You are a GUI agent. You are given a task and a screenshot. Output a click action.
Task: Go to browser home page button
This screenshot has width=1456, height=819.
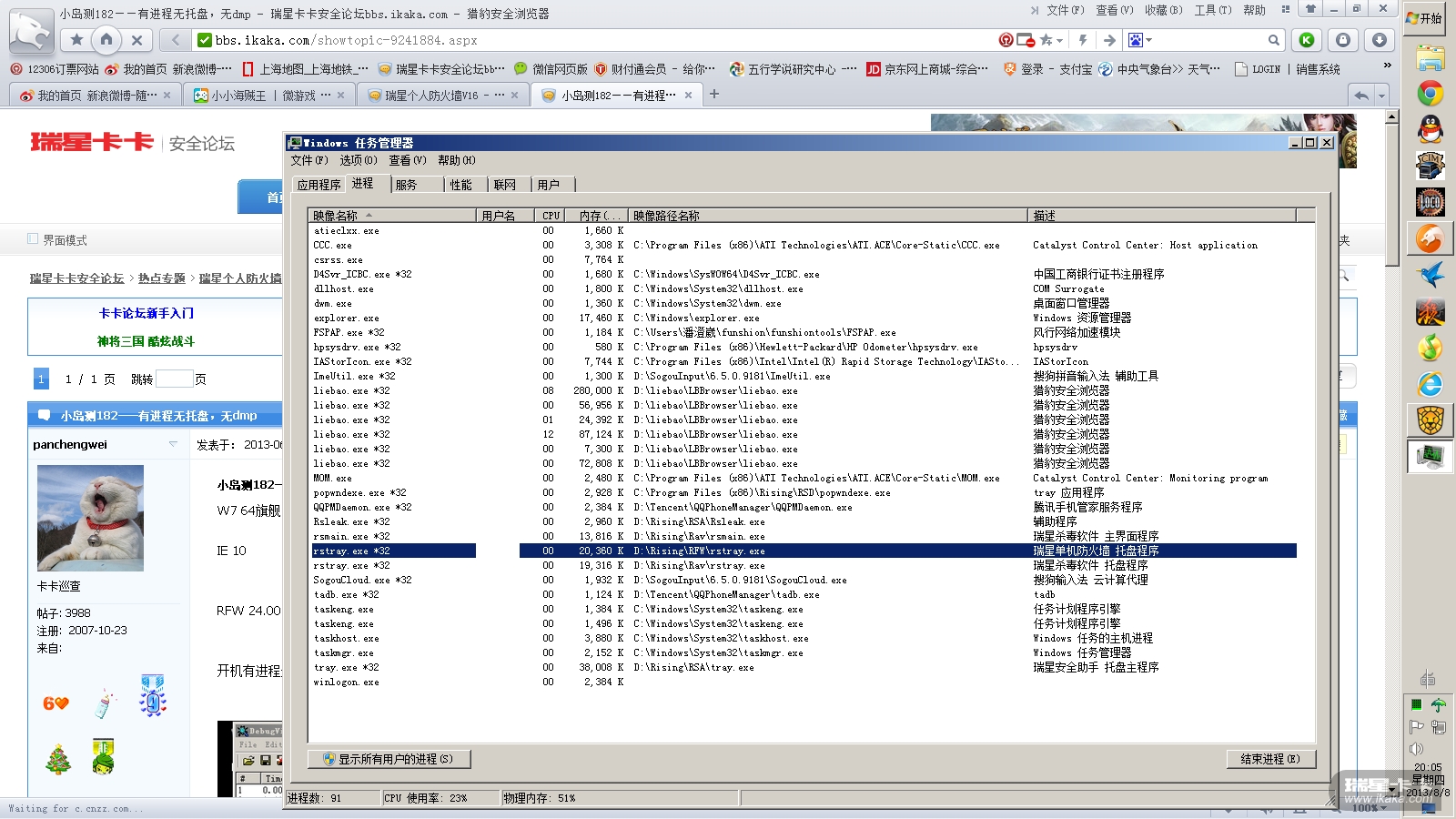point(106,40)
